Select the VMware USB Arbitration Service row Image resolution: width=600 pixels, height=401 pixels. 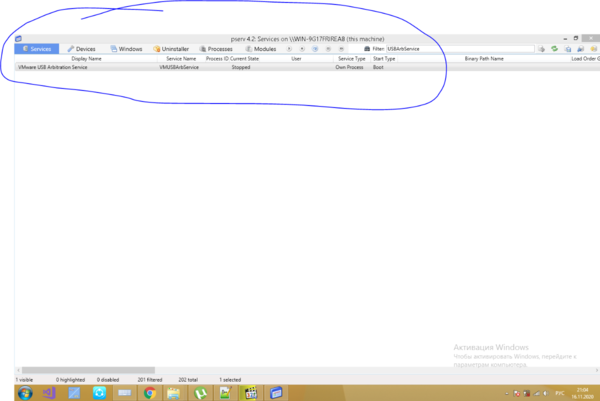pyautogui.click(x=307, y=67)
